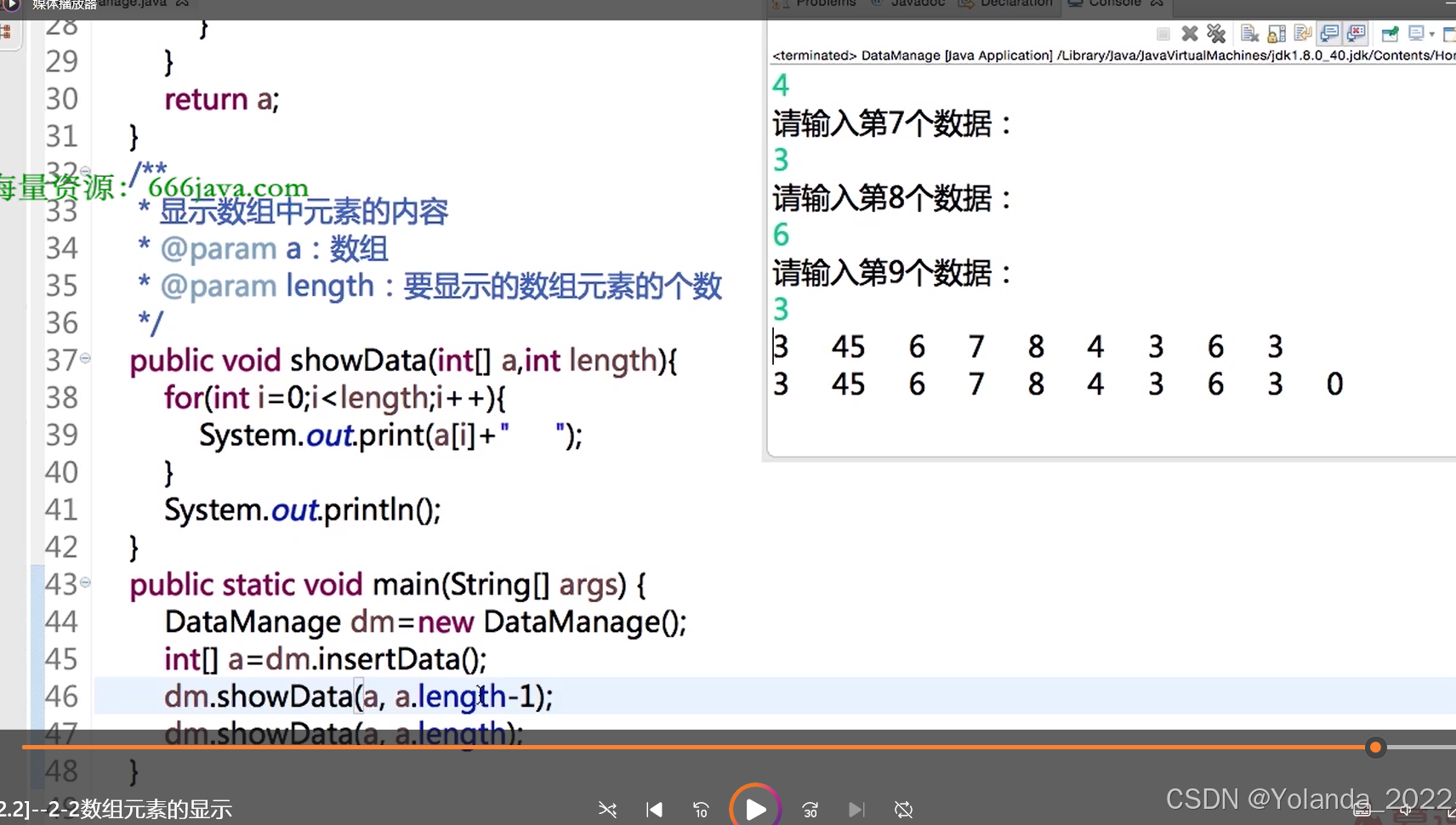Viewport: 1456px width, 825px height.
Task: Click the orange playback progress handle
Action: pos(1375,748)
